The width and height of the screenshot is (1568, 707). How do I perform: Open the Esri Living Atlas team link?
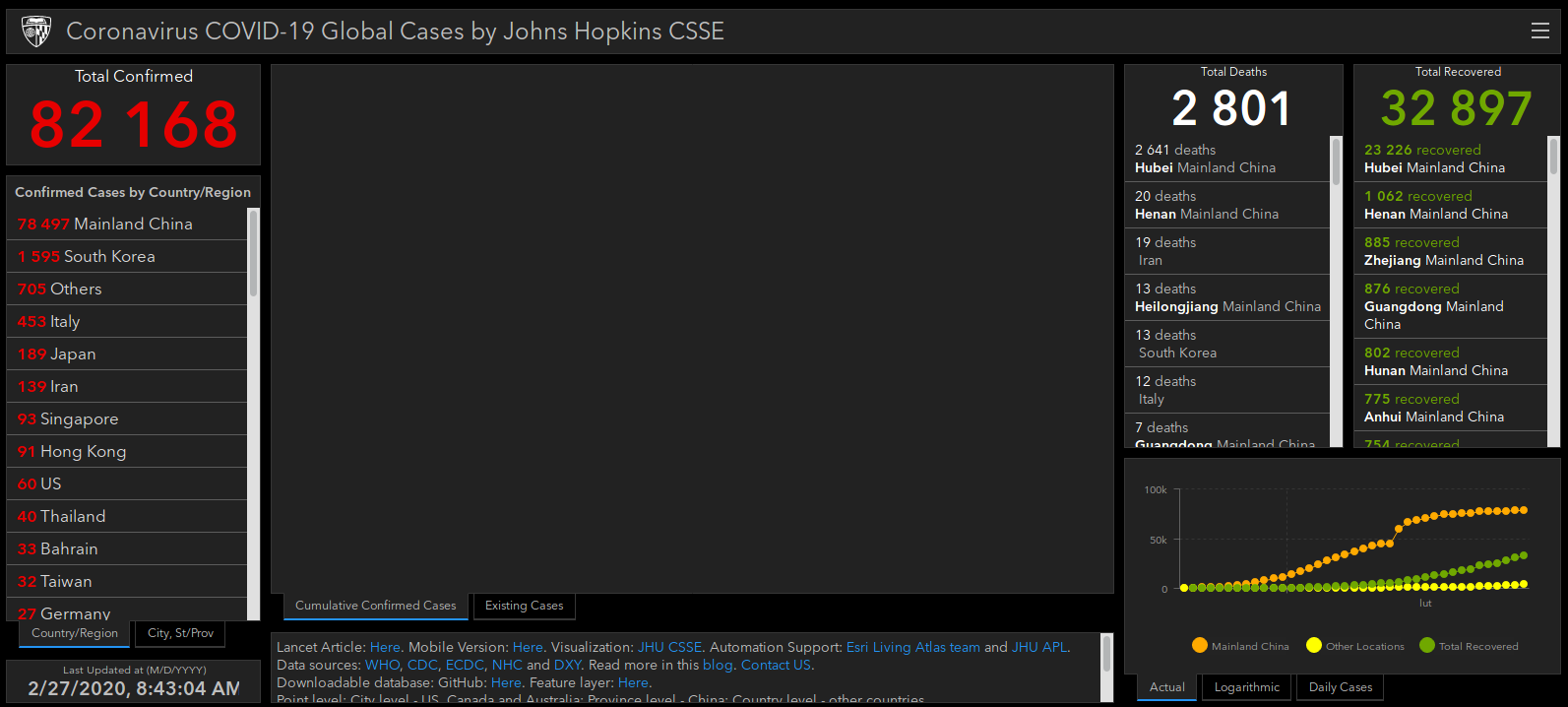coord(913,647)
